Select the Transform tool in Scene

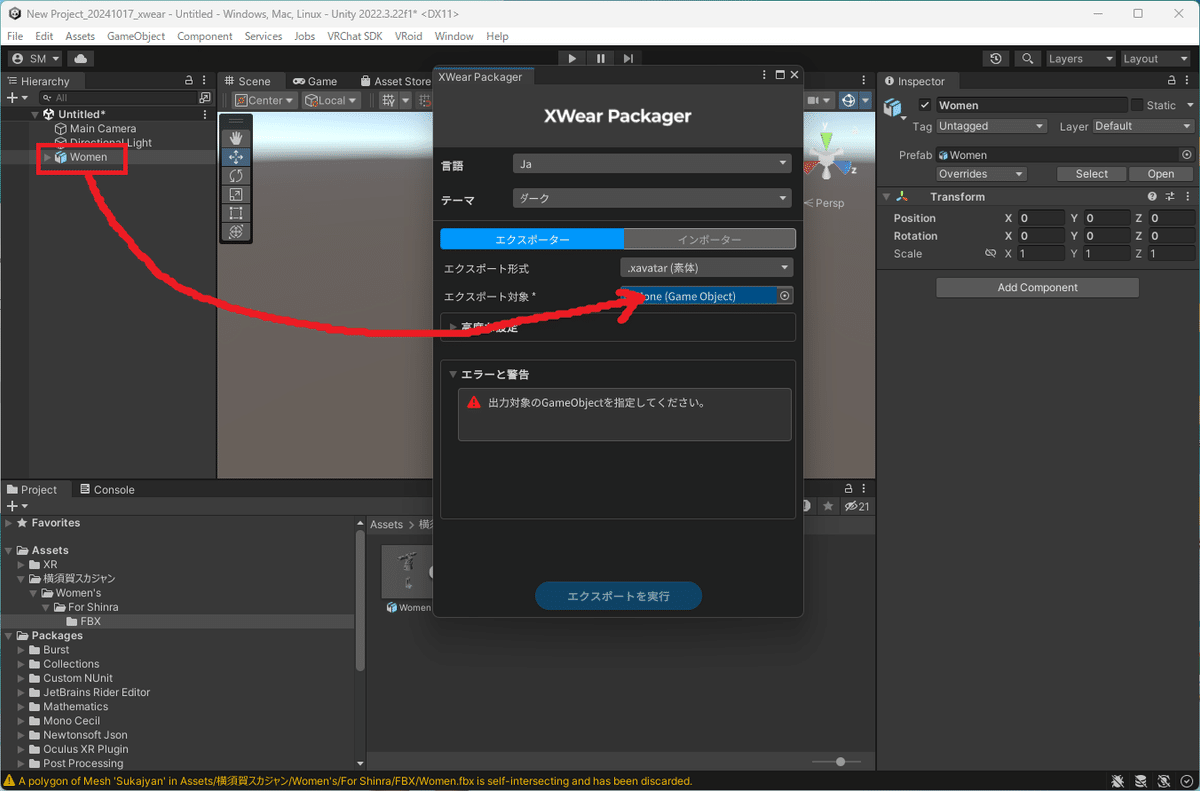coord(236,231)
